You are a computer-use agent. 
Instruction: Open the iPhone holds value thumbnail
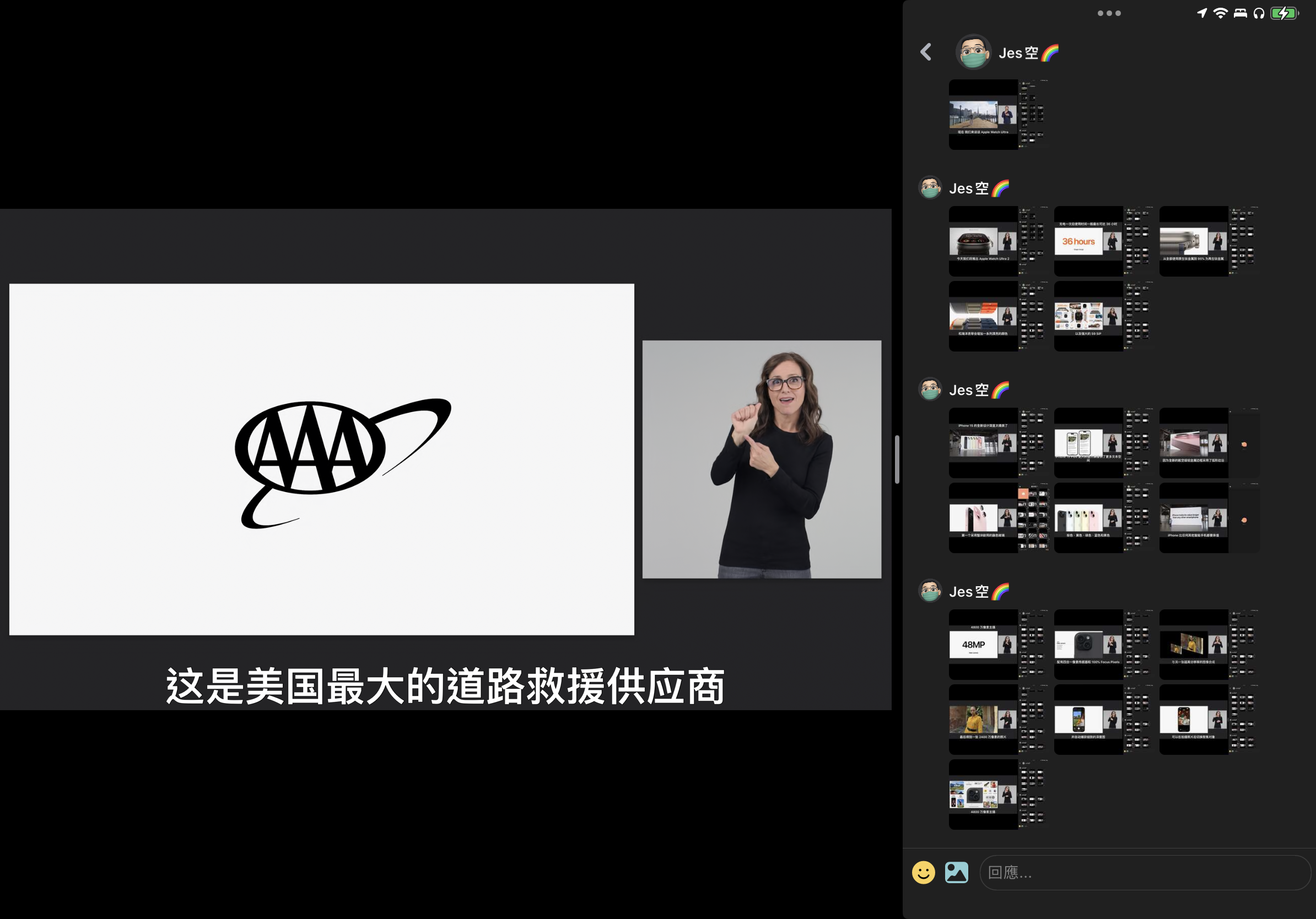[x=1210, y=518]
